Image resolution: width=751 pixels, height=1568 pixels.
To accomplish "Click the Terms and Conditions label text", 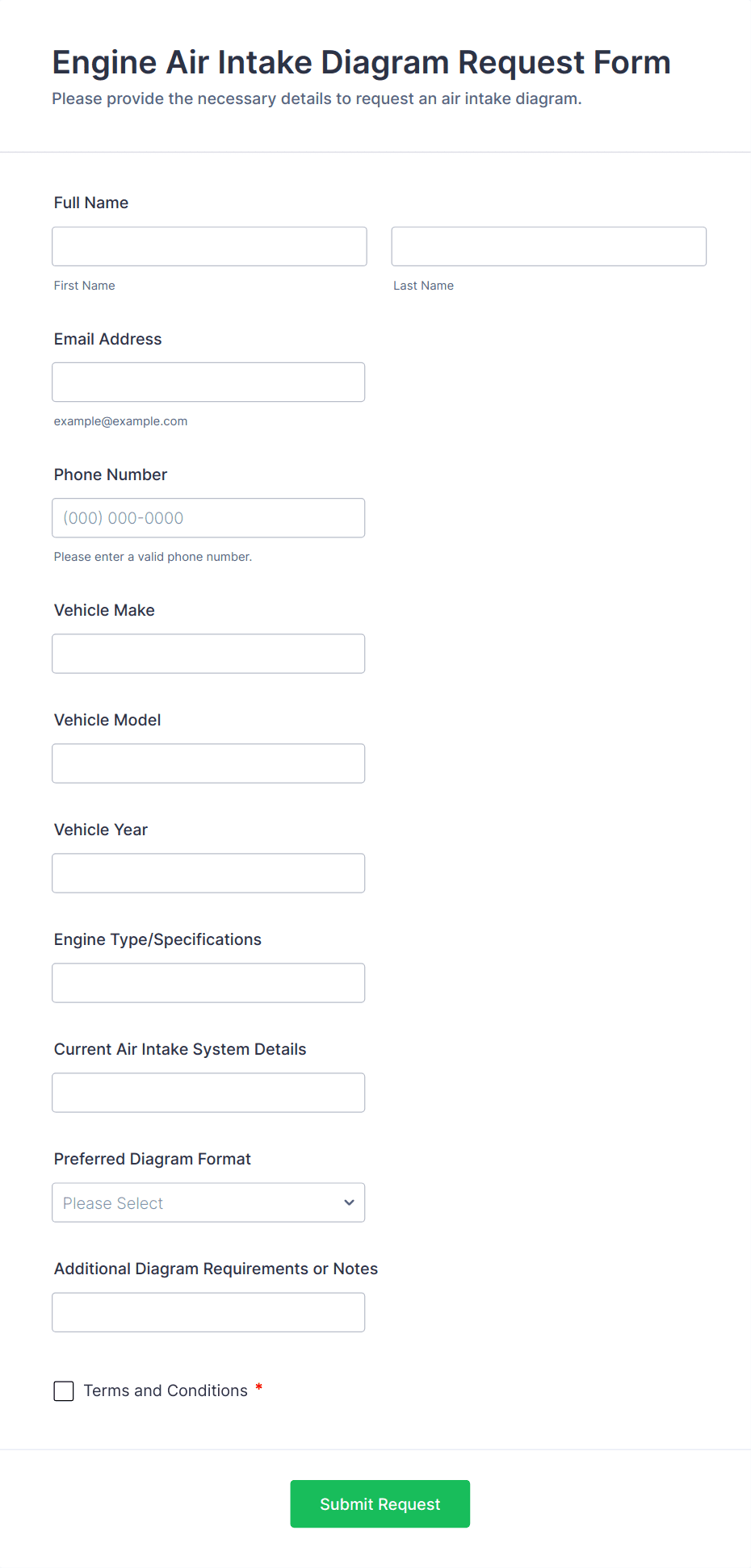I will (x=166, y=1390).
